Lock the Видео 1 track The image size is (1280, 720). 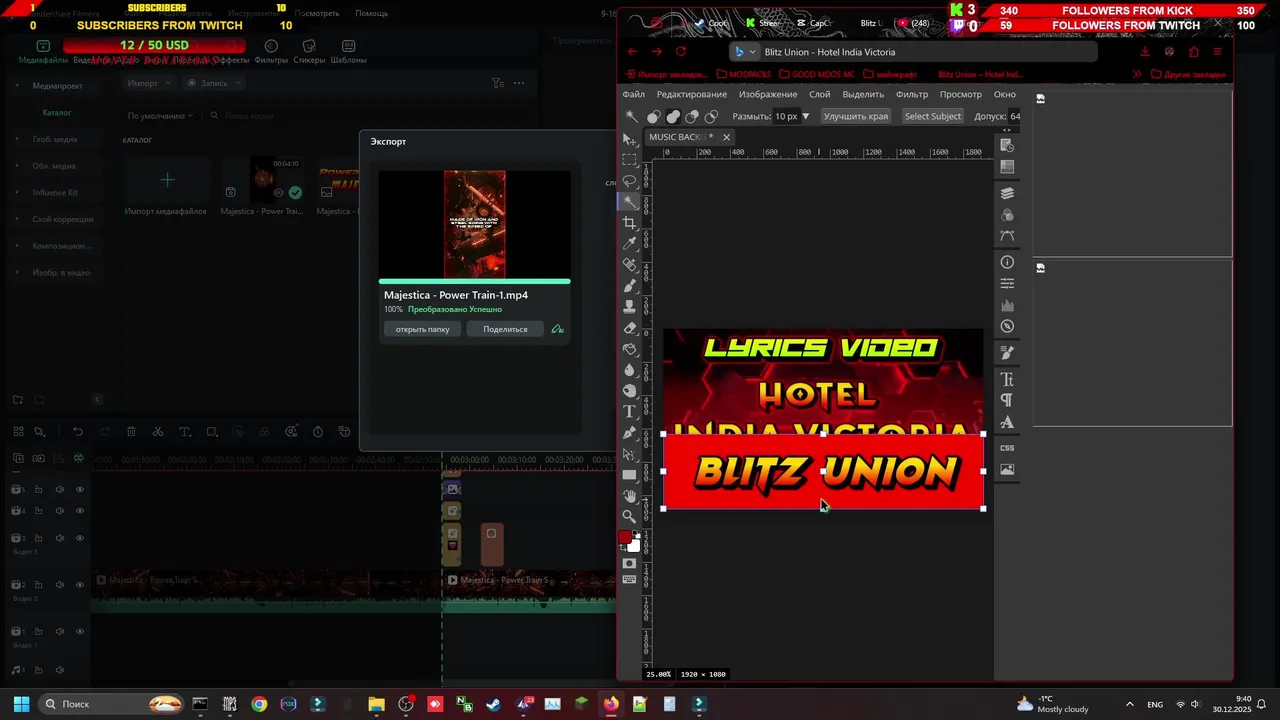[39, 632]
